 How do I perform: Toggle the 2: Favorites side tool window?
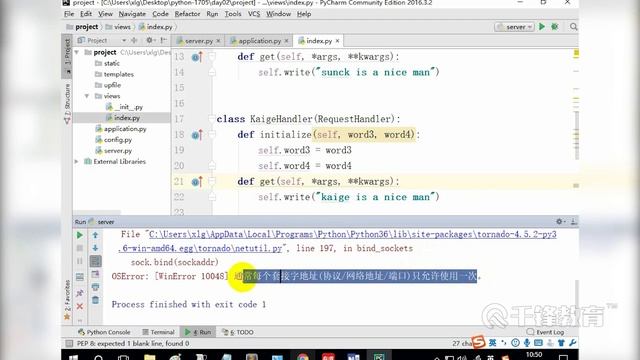tap(67, 300)
